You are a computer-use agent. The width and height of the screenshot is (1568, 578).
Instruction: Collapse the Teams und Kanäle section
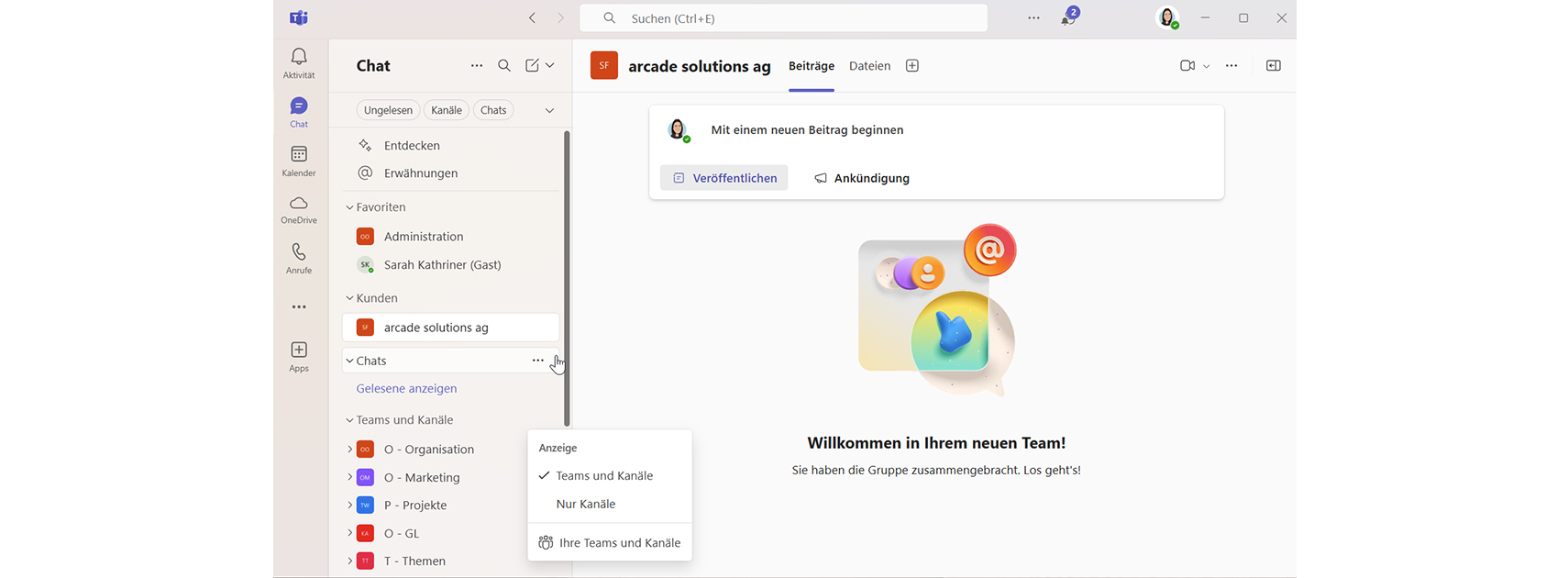click(x=349, y=420)
